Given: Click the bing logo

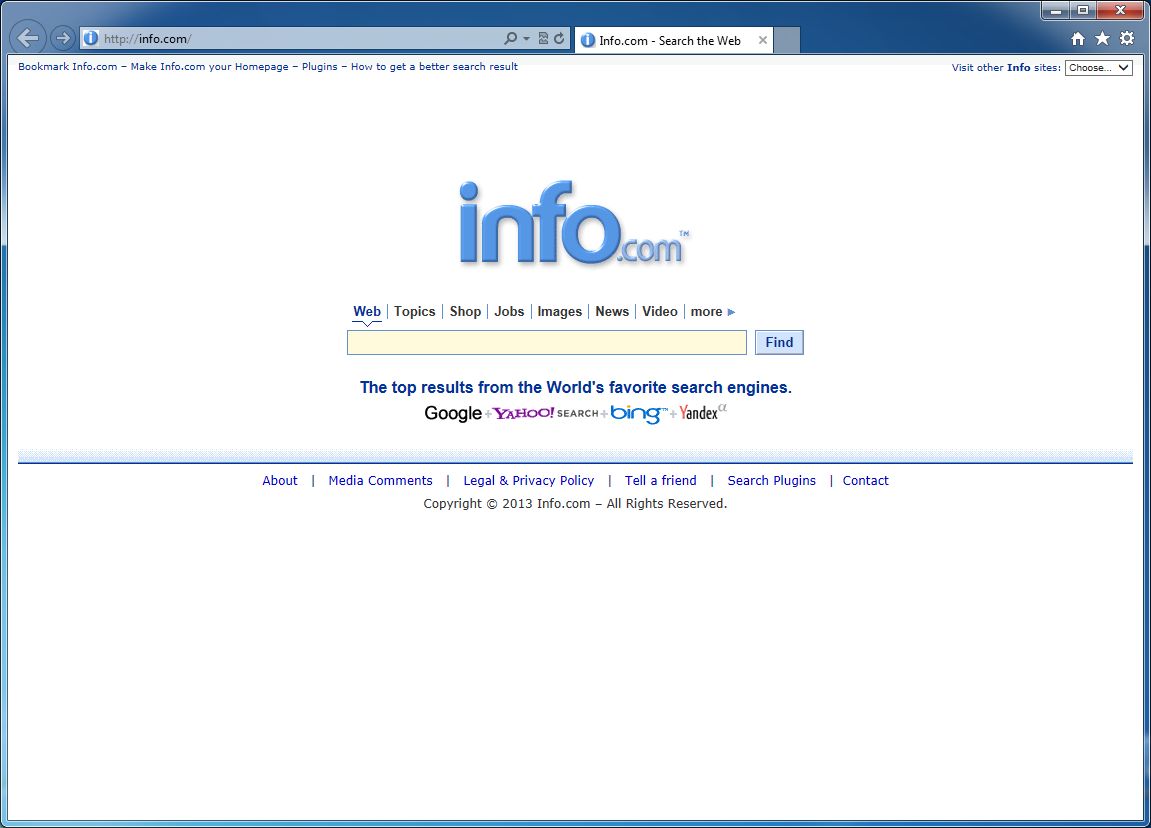Looking at the screenshot, I should tap(639, 414).
